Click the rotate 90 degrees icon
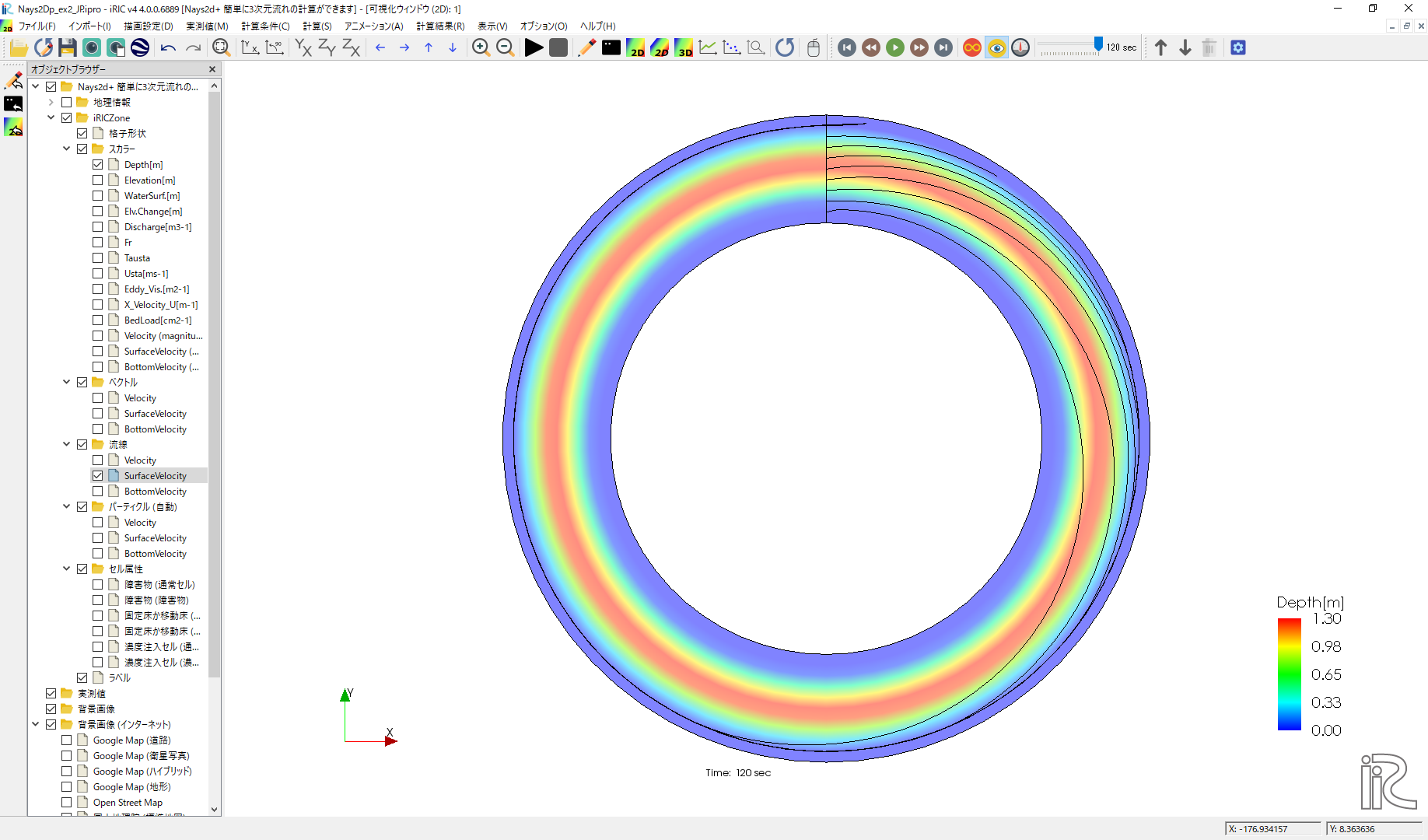Image resolution: width=1428 pixels, height=840 pixels. pos(275,48)
